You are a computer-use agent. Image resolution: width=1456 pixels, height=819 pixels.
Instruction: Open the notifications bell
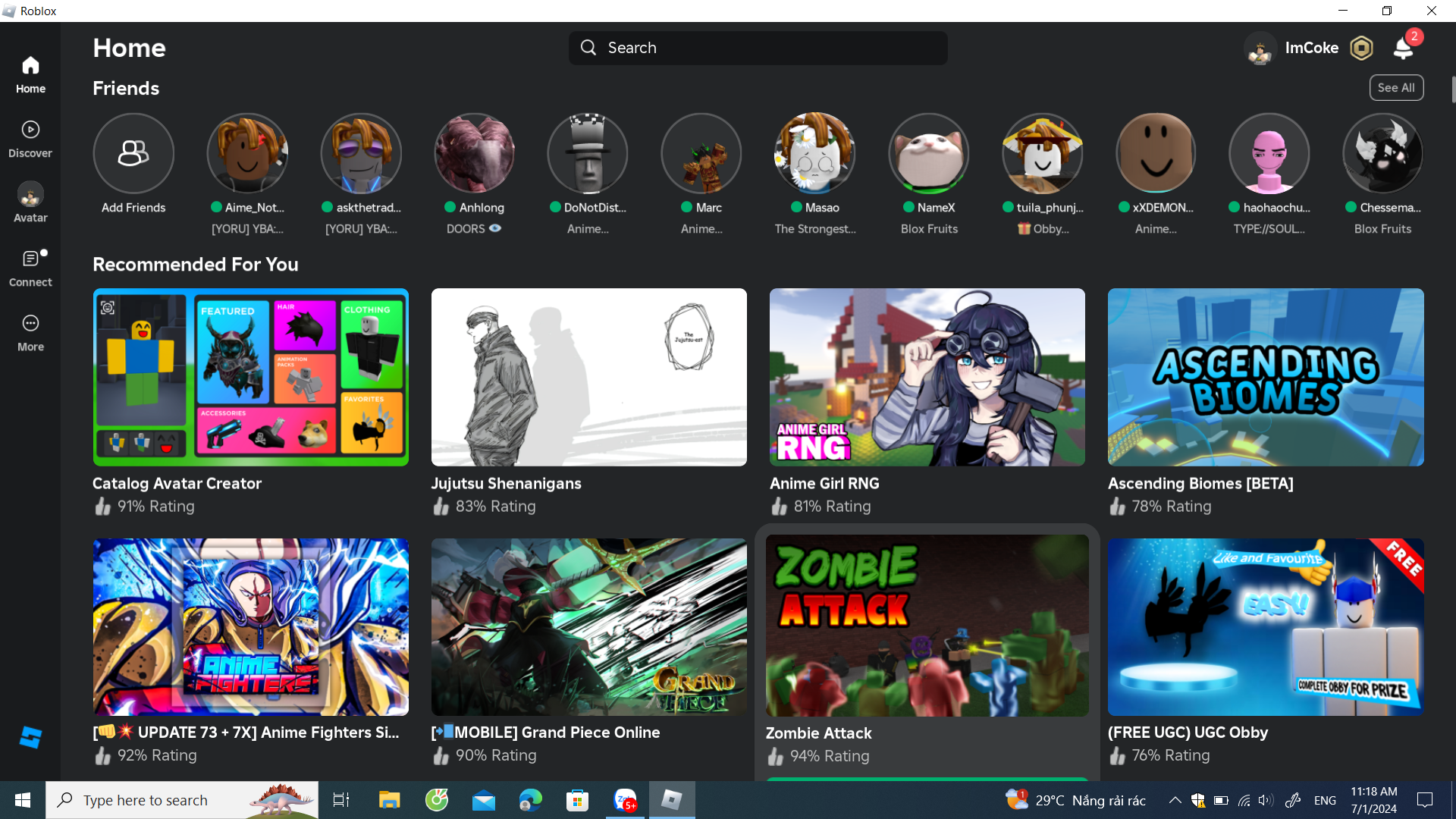click(1404, 48)
